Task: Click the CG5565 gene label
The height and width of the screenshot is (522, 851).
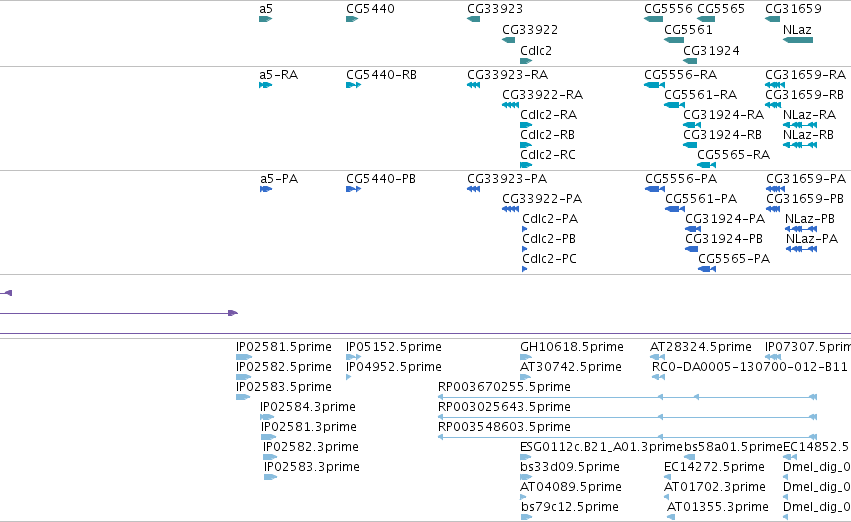Action: (721, 9)
